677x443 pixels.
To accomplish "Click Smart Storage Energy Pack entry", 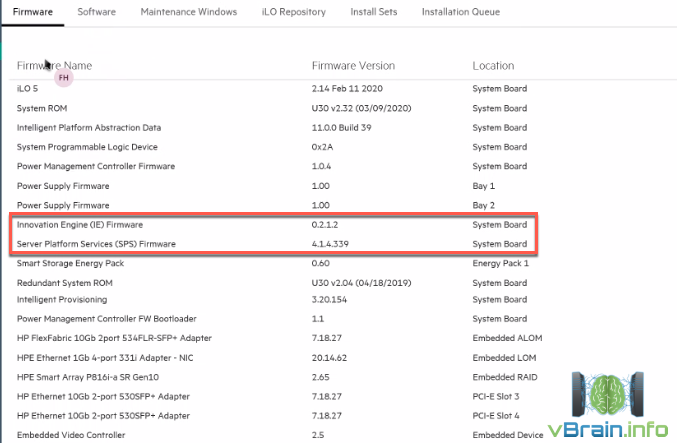I will pyautogui.click(x=70, y=263).
